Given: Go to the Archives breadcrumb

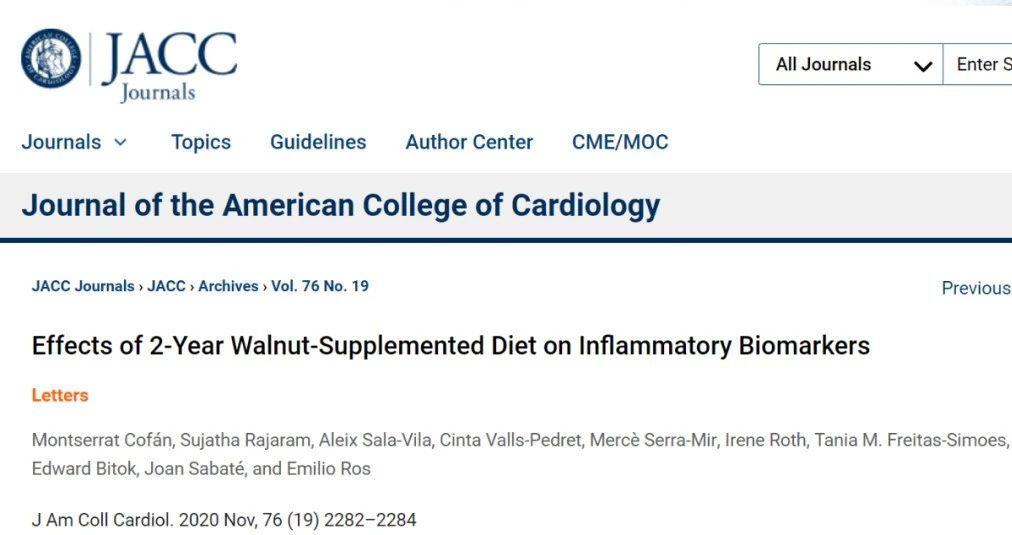Looking at the screenshot, I should (228, 286).
